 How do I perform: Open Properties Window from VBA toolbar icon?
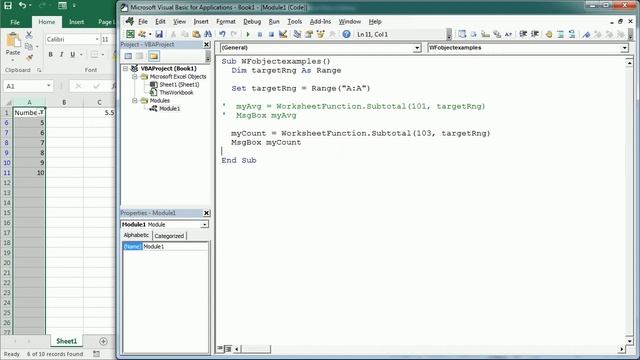tap(309, 34)
